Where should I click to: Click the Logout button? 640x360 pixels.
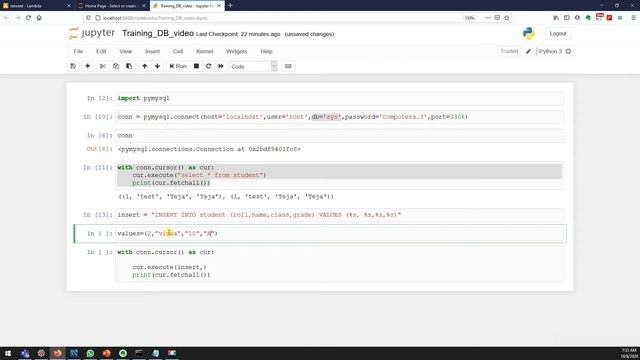558,34
